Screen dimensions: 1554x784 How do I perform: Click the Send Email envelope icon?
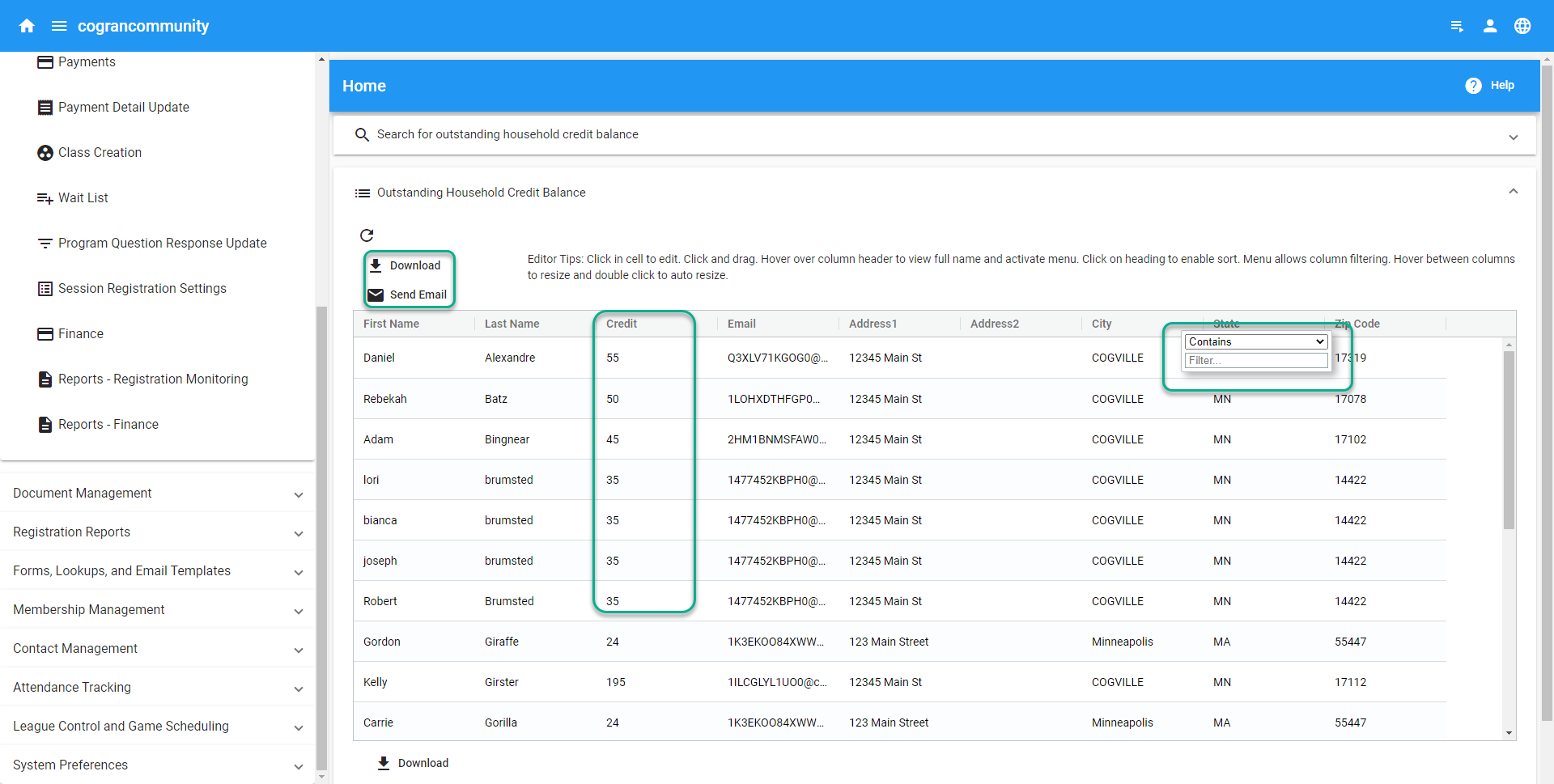click(376, 295)
